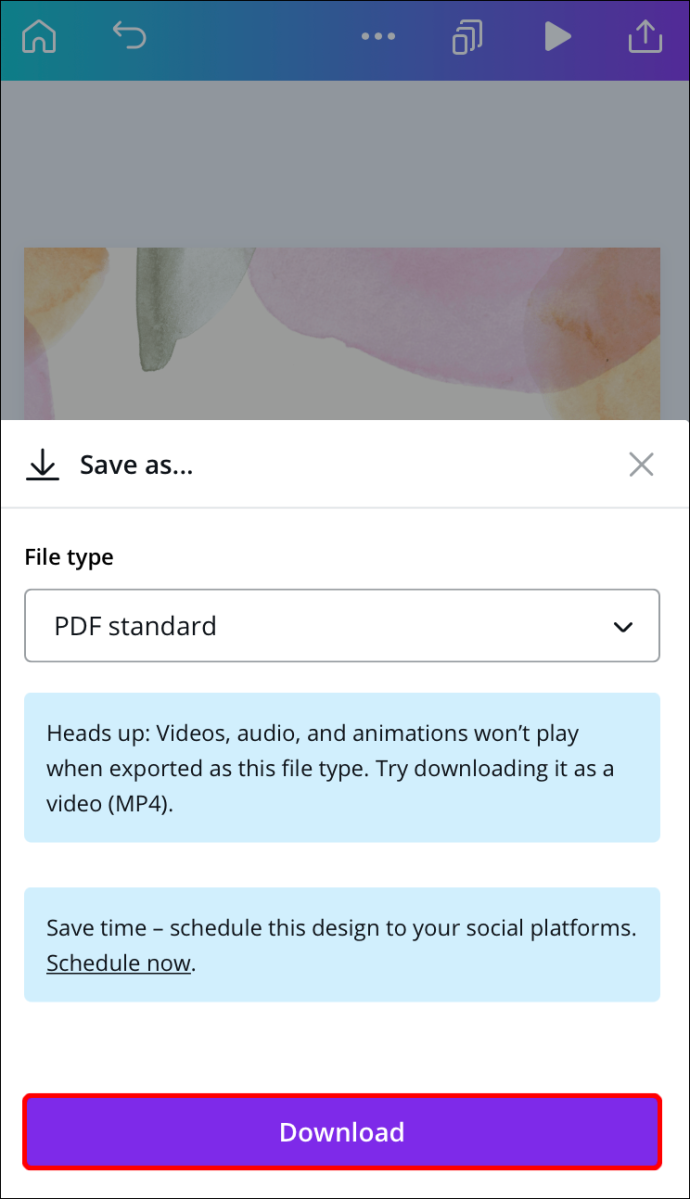
Task: Close the Save as panel
Action: point(641,464)
